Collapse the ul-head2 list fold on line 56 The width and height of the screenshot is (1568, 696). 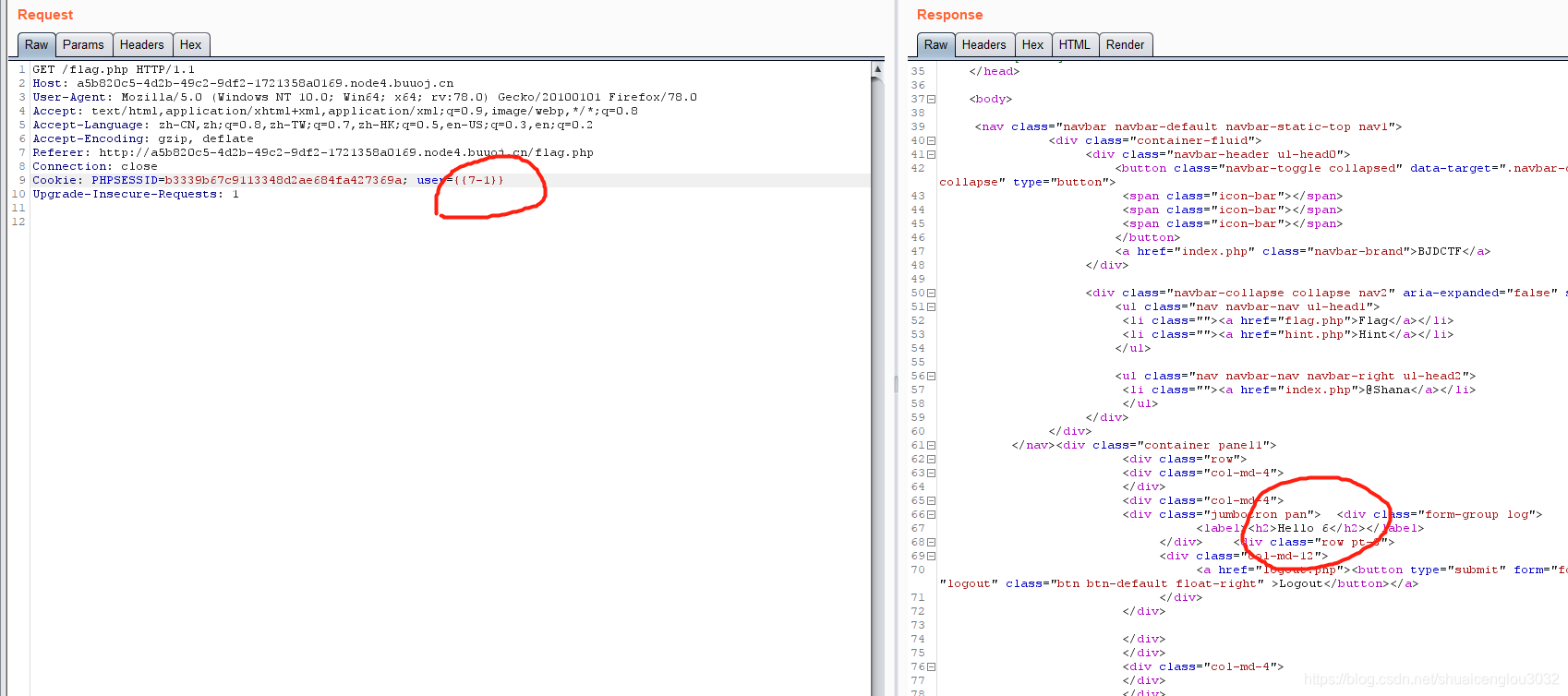coord(931,377)
